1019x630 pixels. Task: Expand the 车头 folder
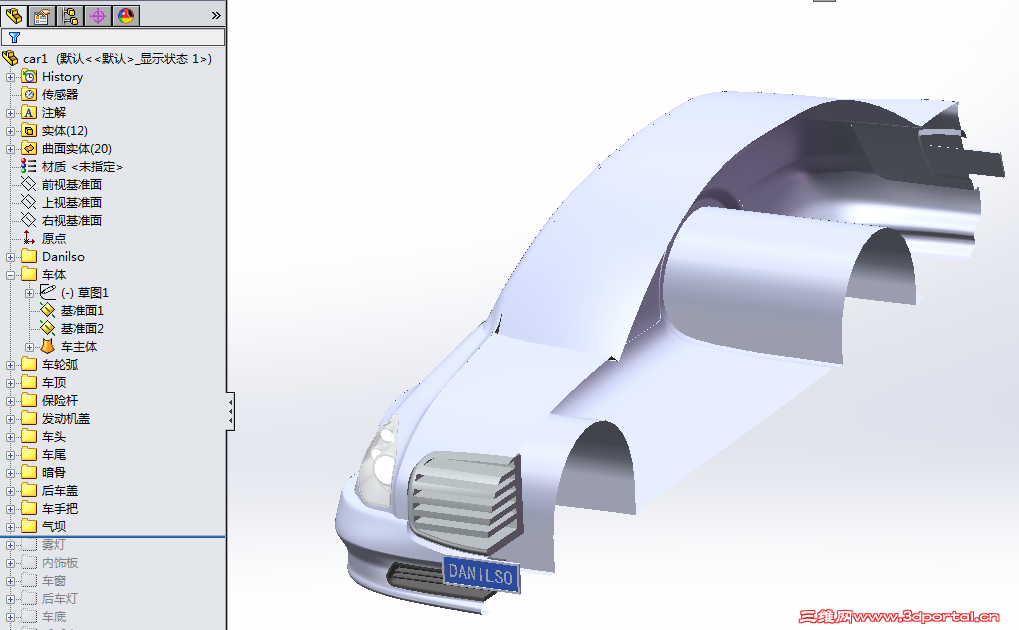10,438
